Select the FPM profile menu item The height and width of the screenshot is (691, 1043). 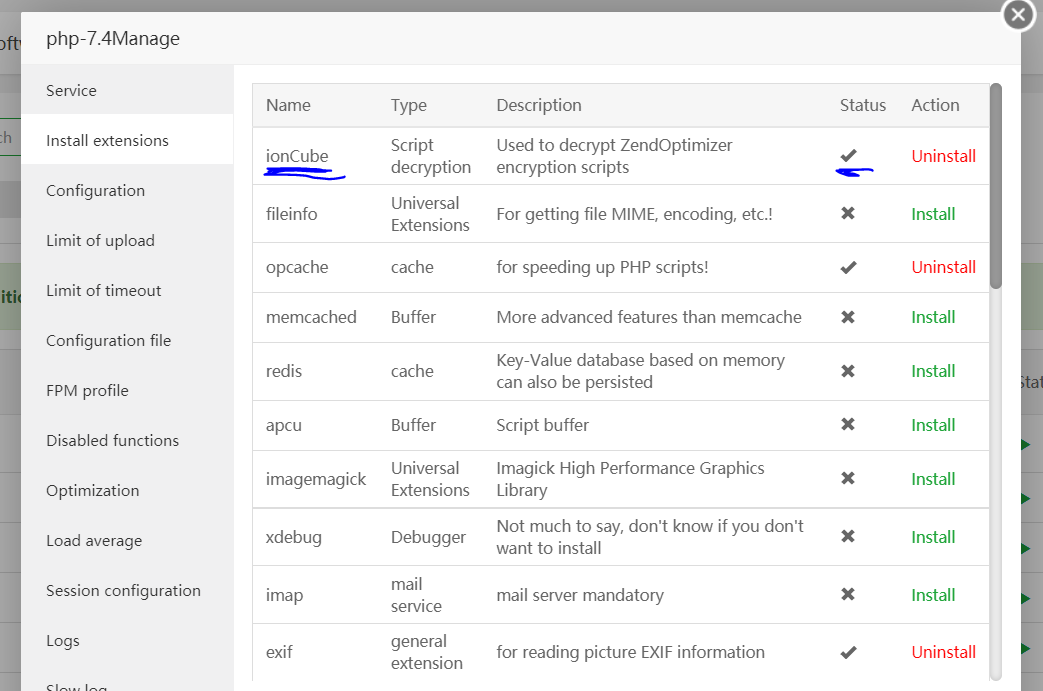point(87,390)
